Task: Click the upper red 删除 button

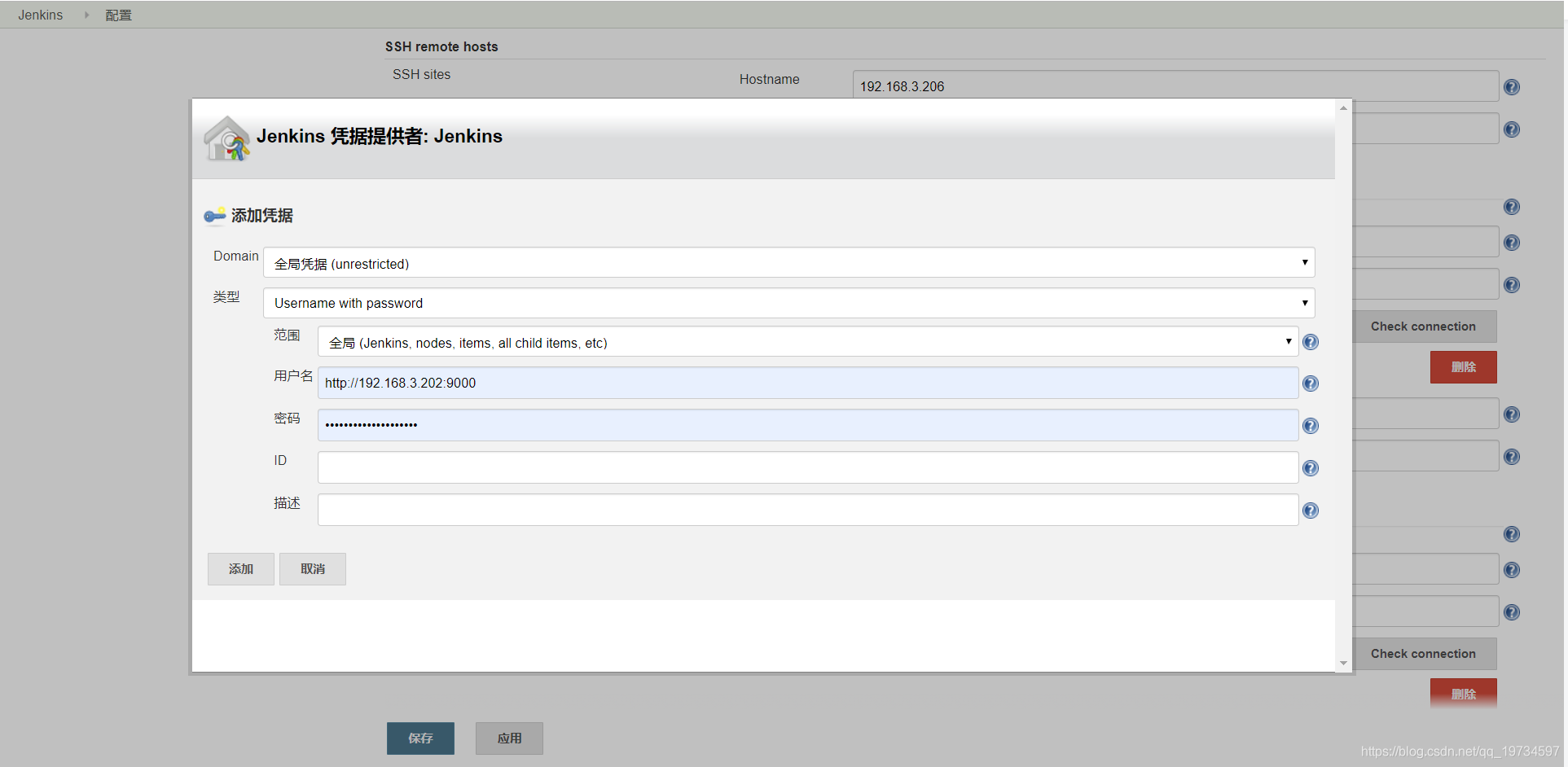Action: coord(1464,367)
